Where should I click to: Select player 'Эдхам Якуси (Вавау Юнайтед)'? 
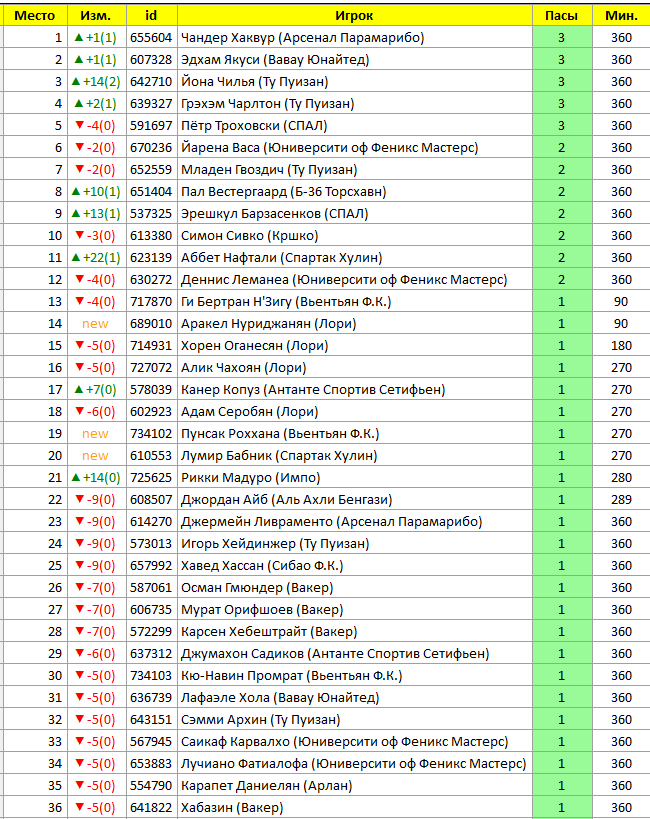pos(275,60)
